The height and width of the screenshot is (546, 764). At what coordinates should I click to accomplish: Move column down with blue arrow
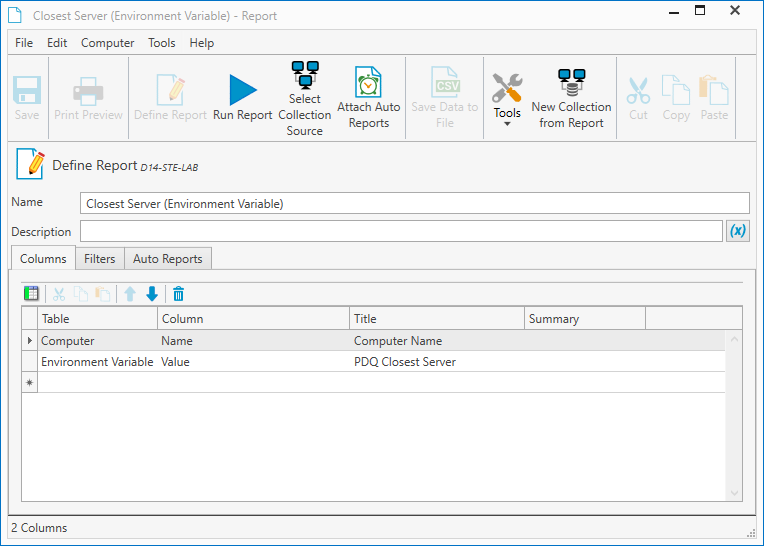tap(152, 294)
